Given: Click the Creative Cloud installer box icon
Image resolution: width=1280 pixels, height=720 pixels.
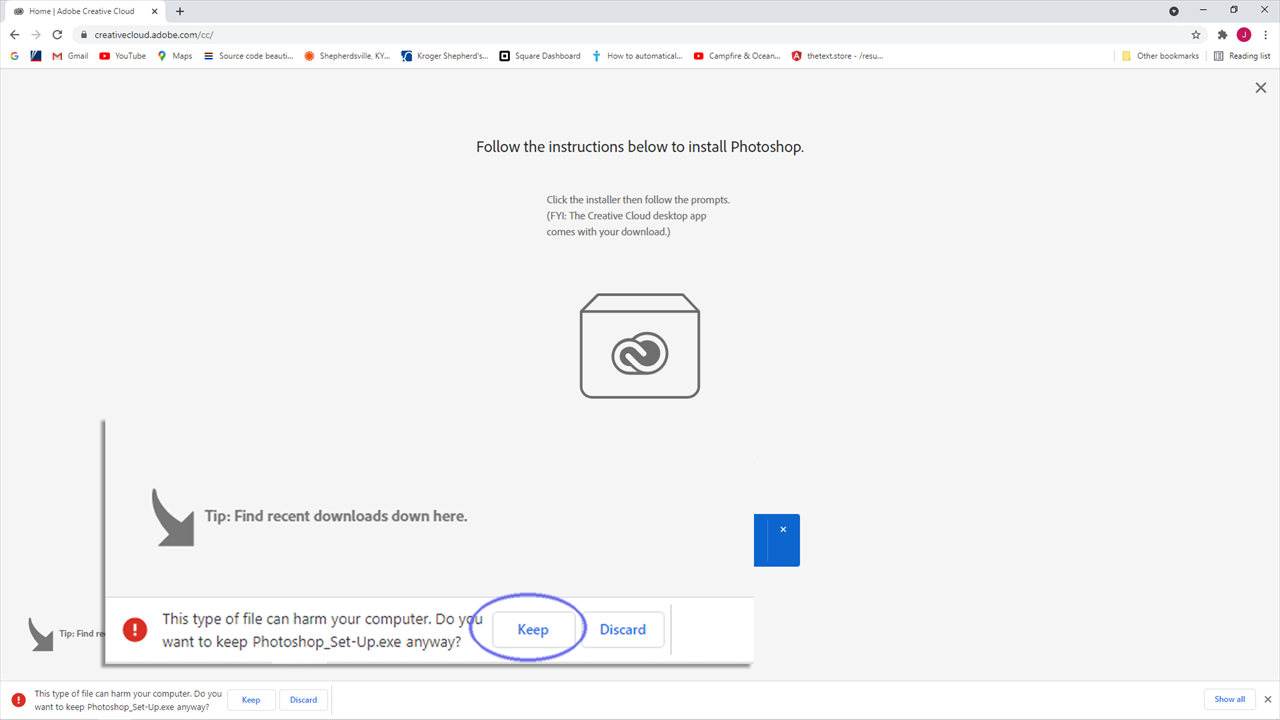Looking at the screenshot, I should click(640, 346).
